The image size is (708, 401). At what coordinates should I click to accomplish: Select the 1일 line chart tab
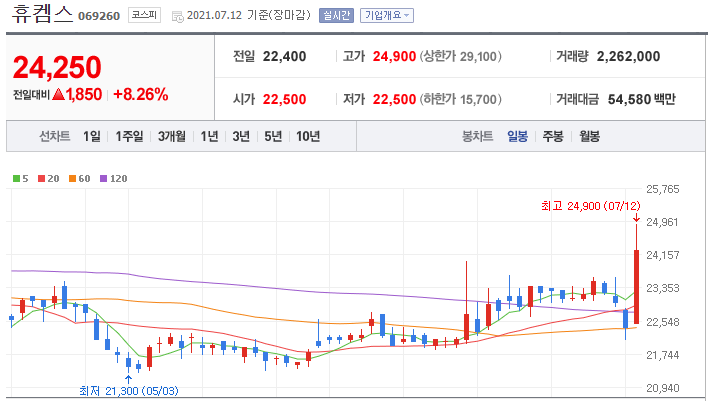[92, 136]
